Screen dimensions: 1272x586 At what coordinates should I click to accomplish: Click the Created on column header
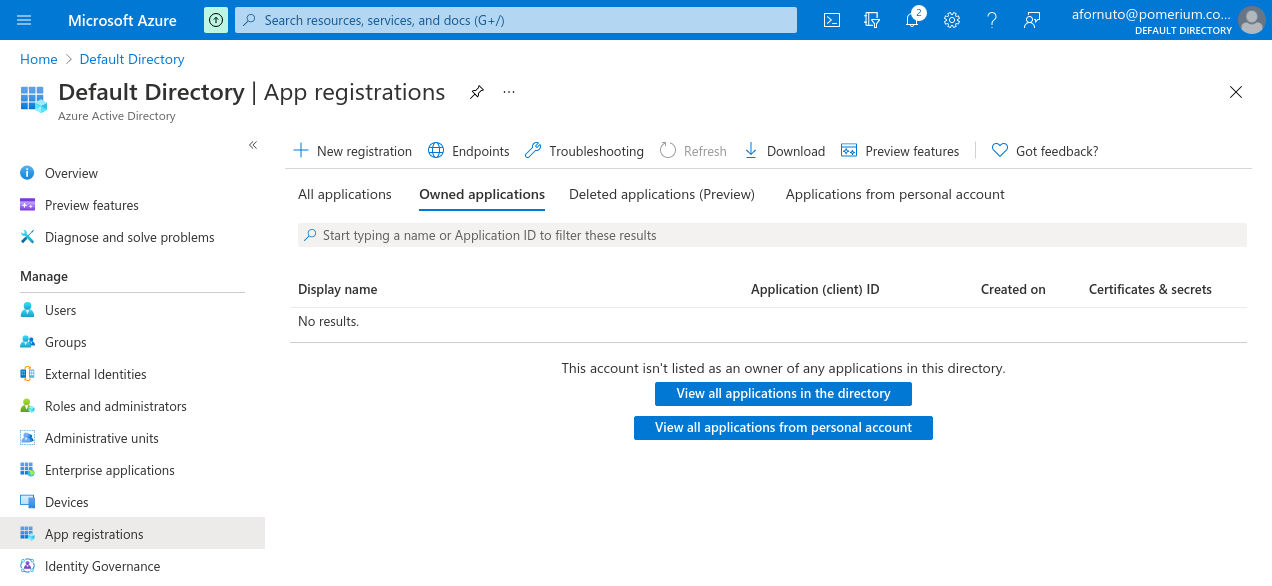point(1013,289)
